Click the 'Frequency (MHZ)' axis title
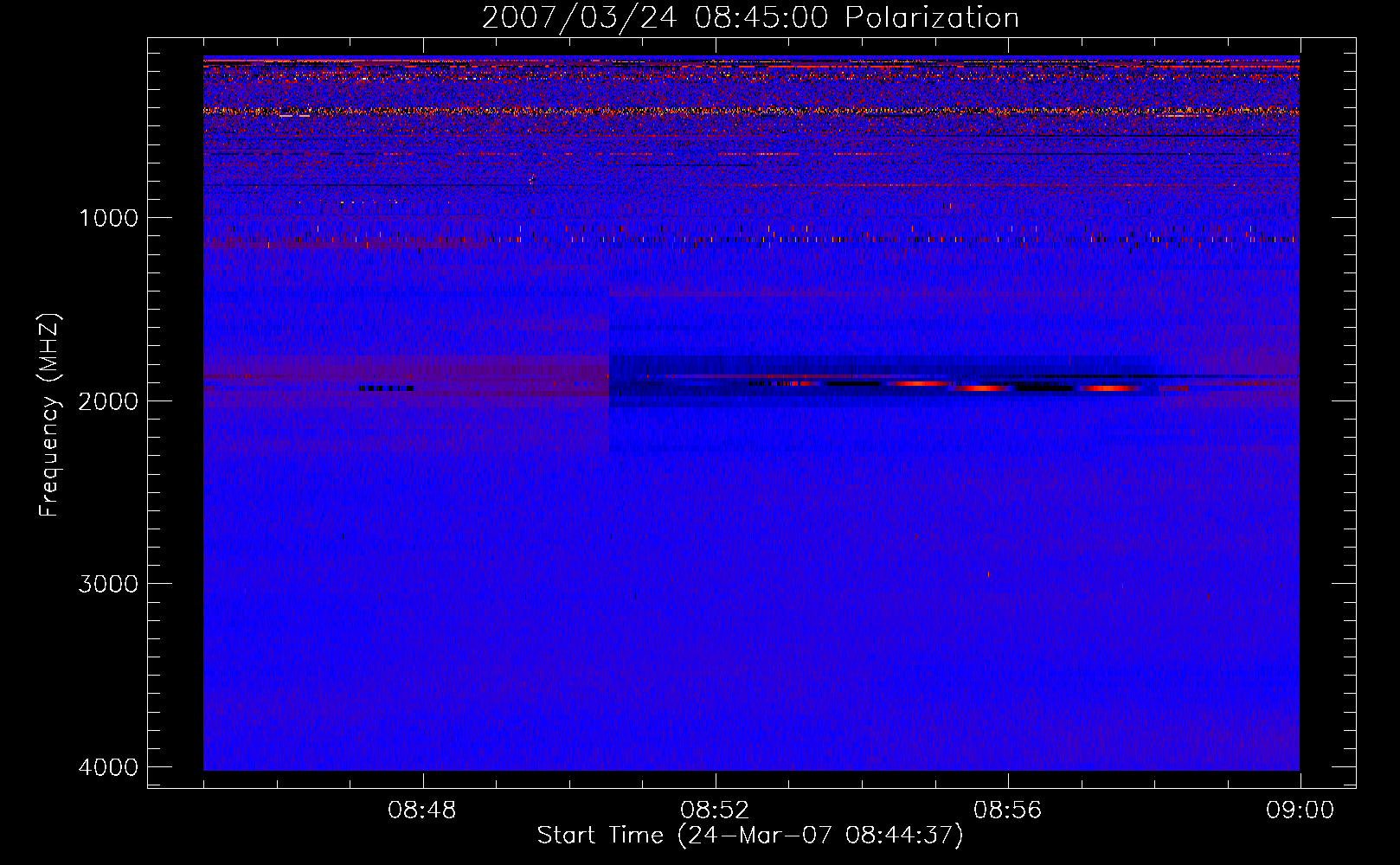The width and height of the screenshot is (1400, 865). click(50, 415)
